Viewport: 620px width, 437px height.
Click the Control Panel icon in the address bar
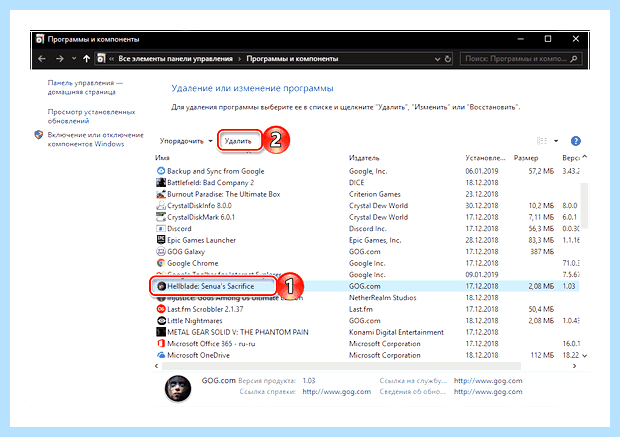[x=101, y=59]
